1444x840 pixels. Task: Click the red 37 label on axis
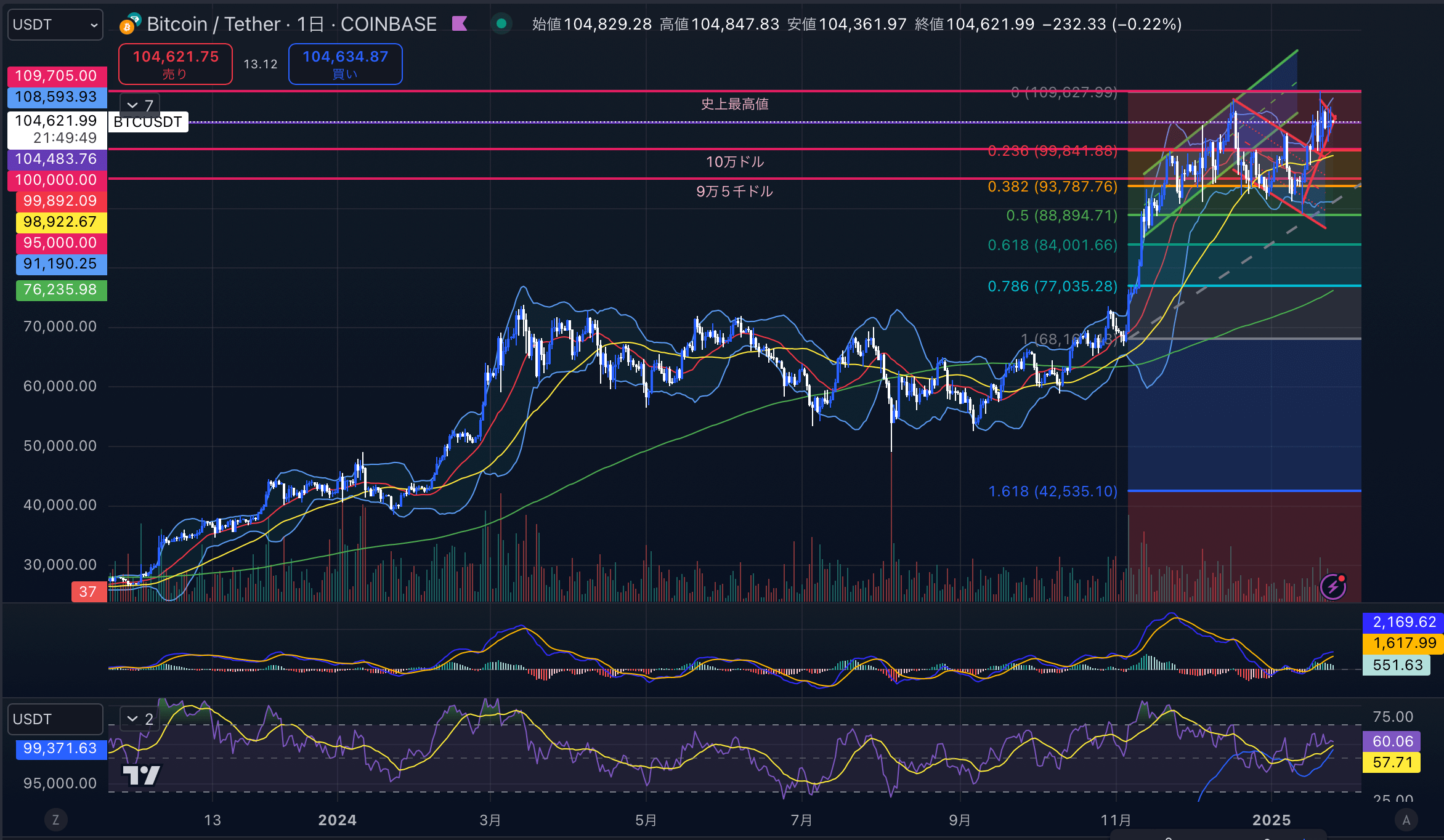coord(89,592)
